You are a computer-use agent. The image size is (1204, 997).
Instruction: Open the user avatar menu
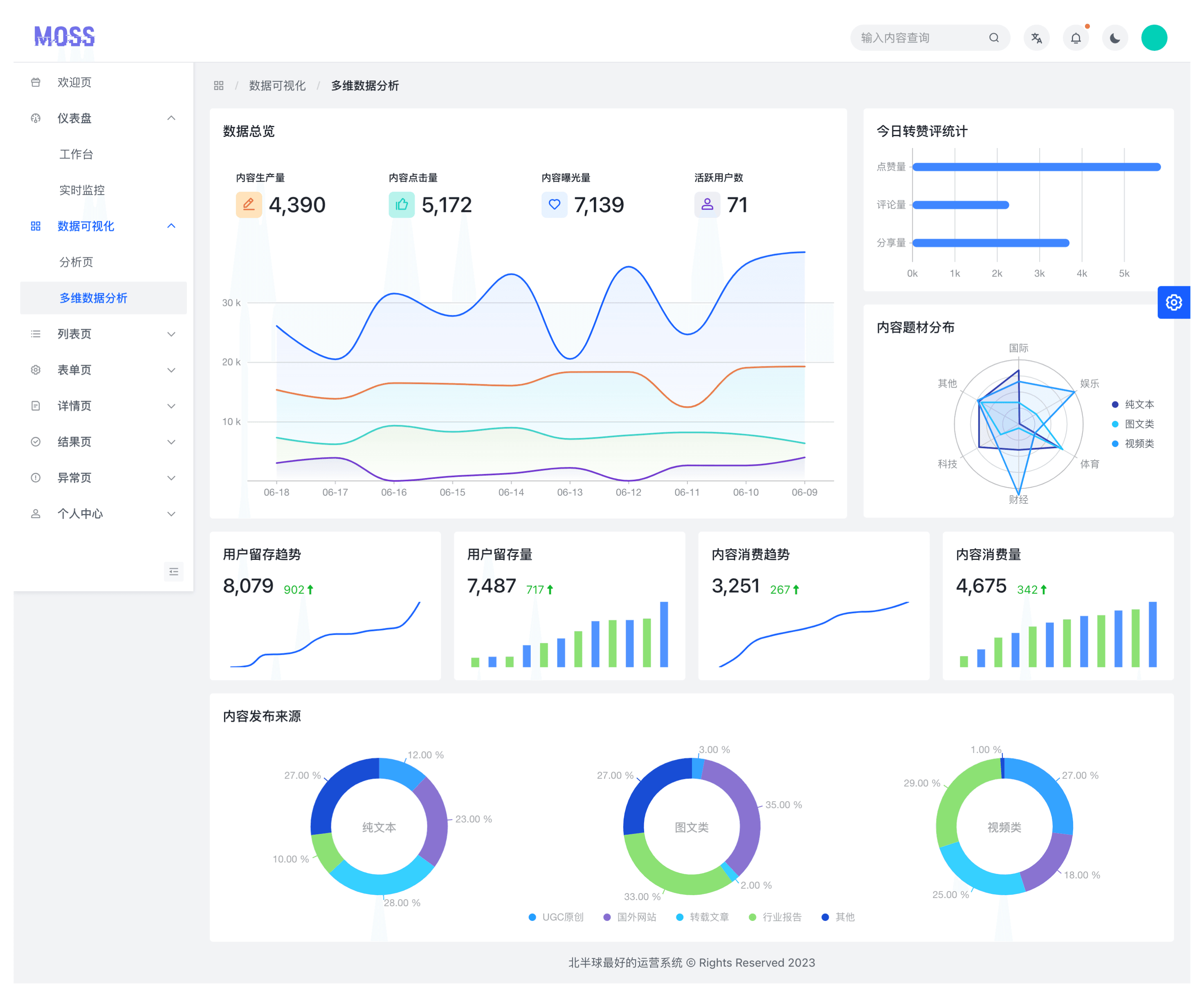point(1154,38)
